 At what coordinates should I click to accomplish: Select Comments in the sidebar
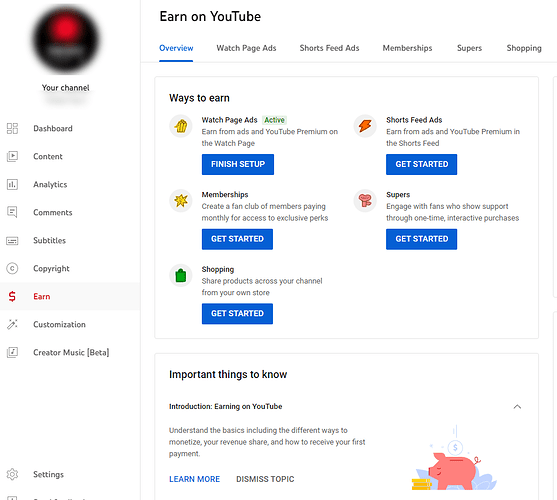click(x=53, y=212)
